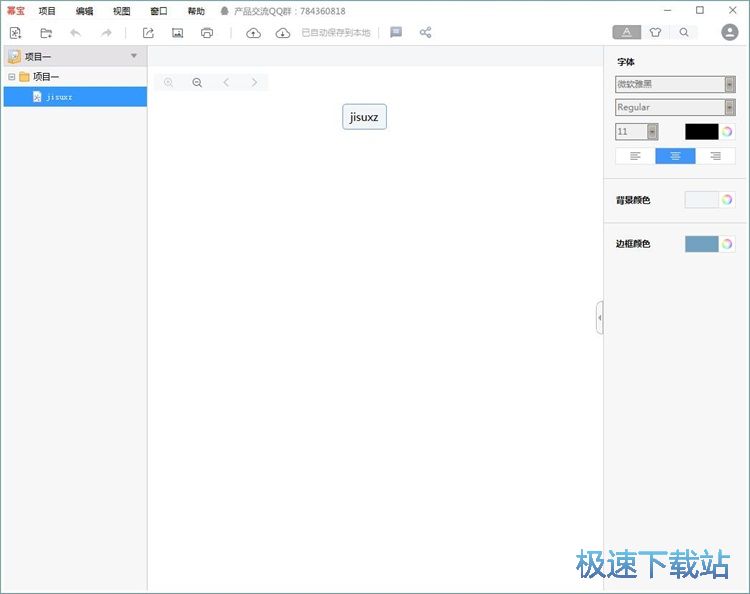Zoom out on the mind map canvas
750x594 pixels.
pos(197,82)
